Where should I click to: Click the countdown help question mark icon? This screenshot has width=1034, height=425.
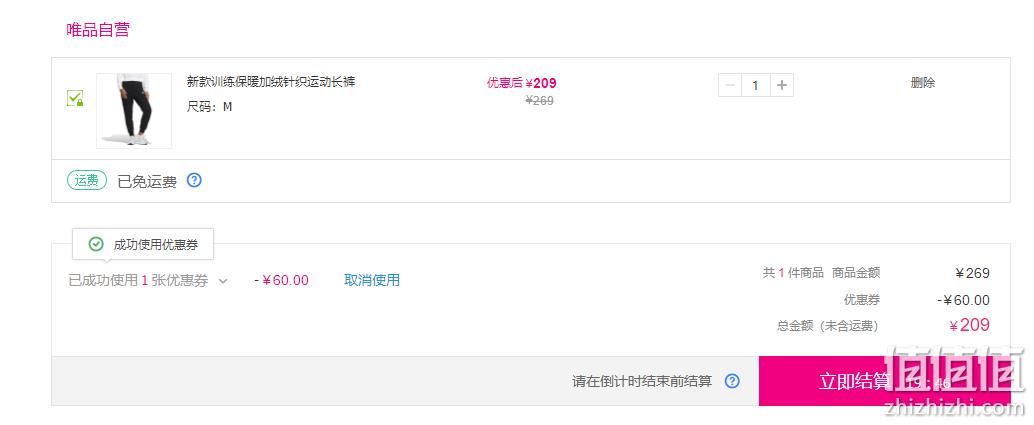click(732, 381)
